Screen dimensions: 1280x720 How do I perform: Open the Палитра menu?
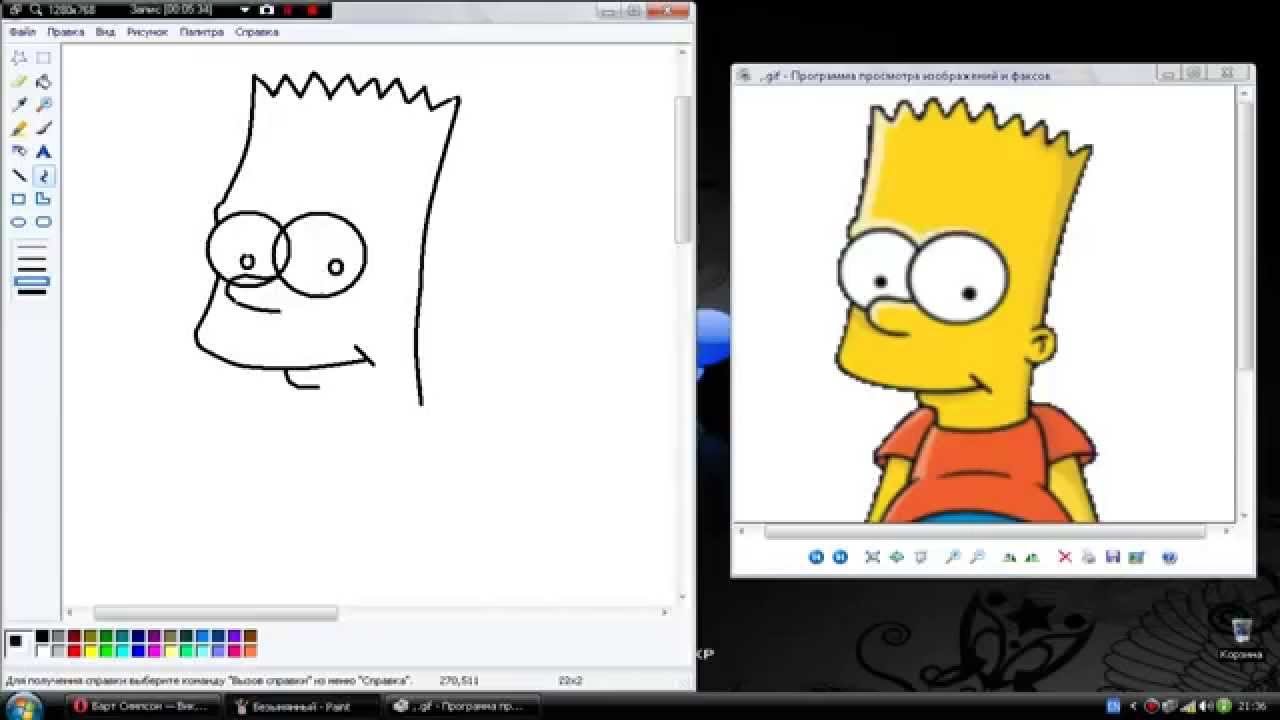(x=201, y=32)
